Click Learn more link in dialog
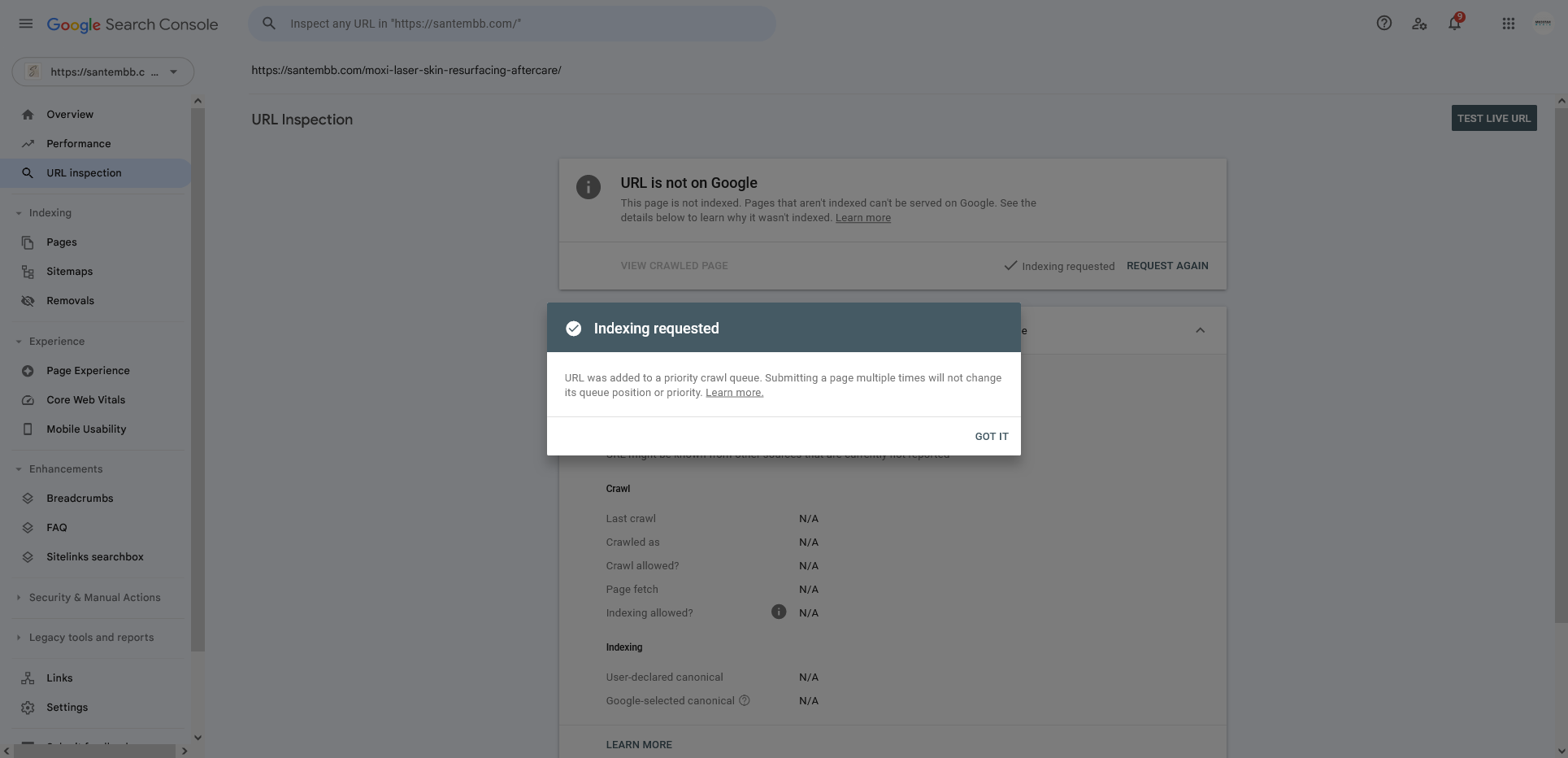 point(734,393)
